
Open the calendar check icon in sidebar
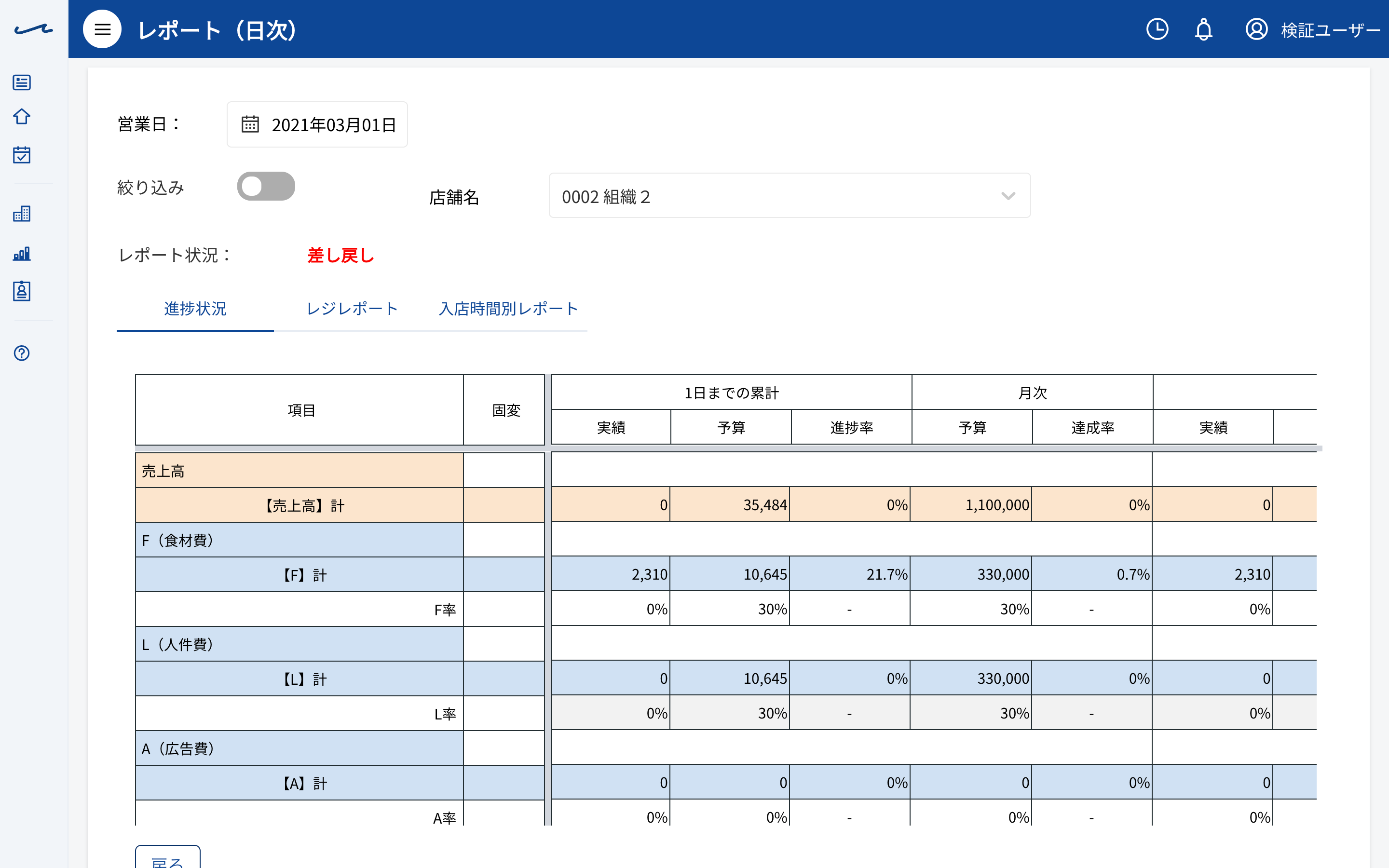point(22,154)
